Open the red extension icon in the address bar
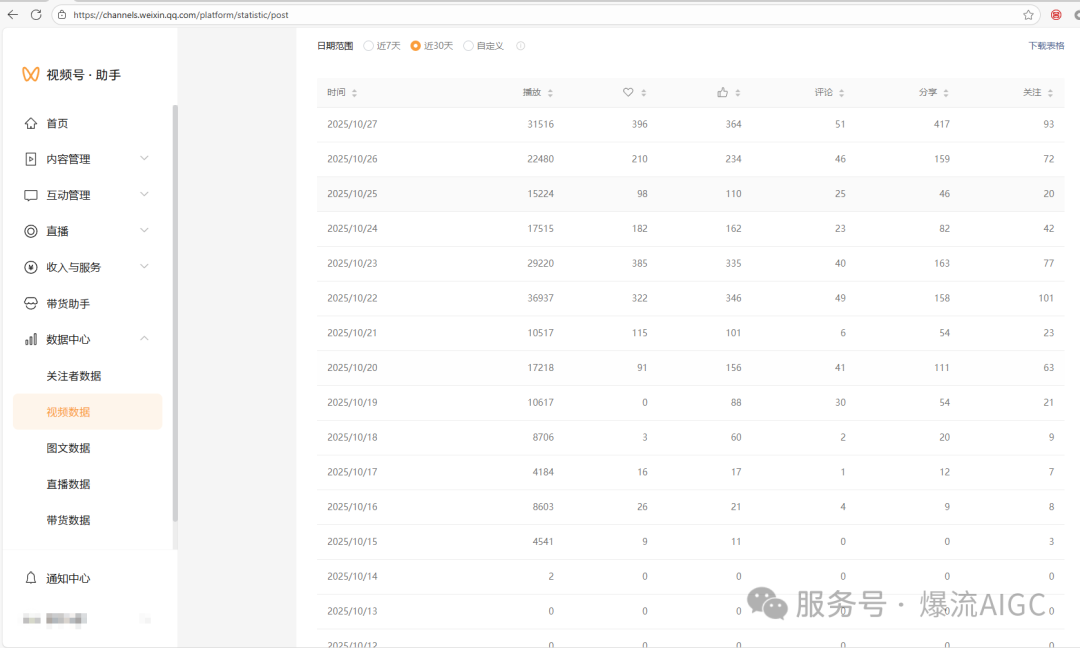1080x648 pixels. (1056, 14)
